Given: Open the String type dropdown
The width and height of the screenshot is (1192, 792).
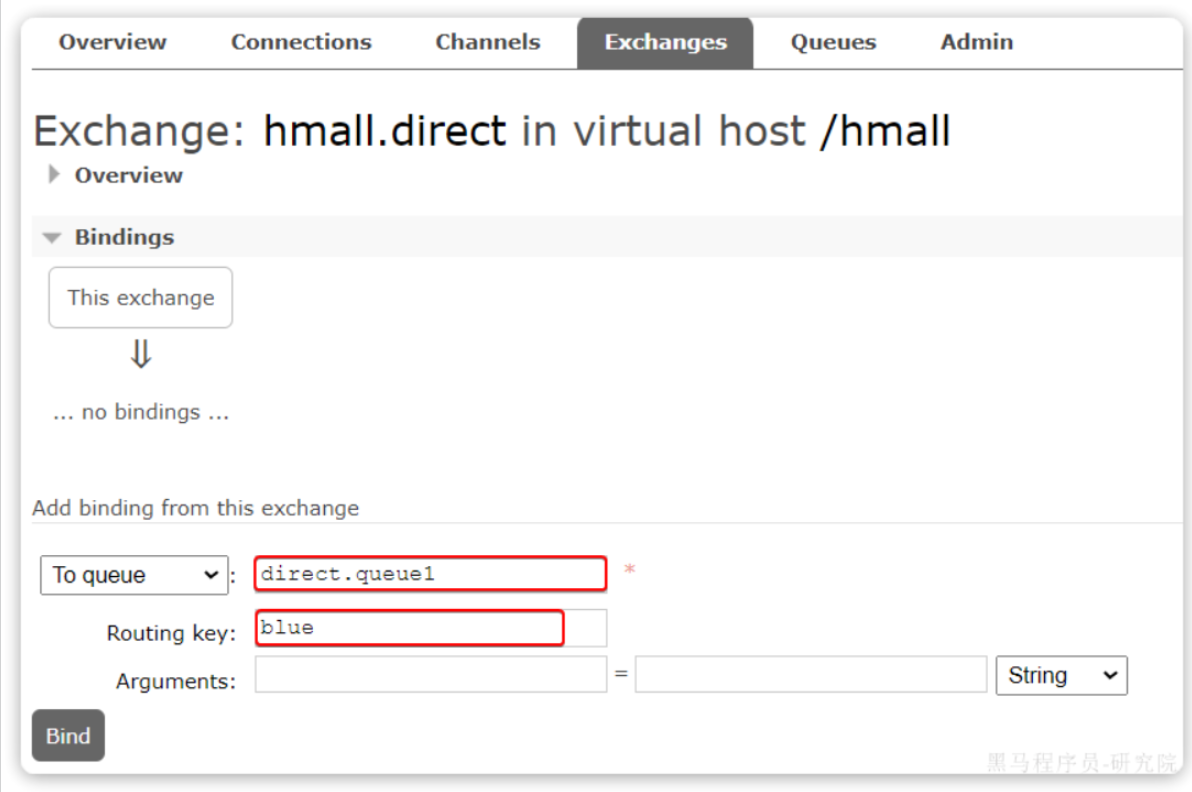Looking at the screenshot, I should [1061, 675].
